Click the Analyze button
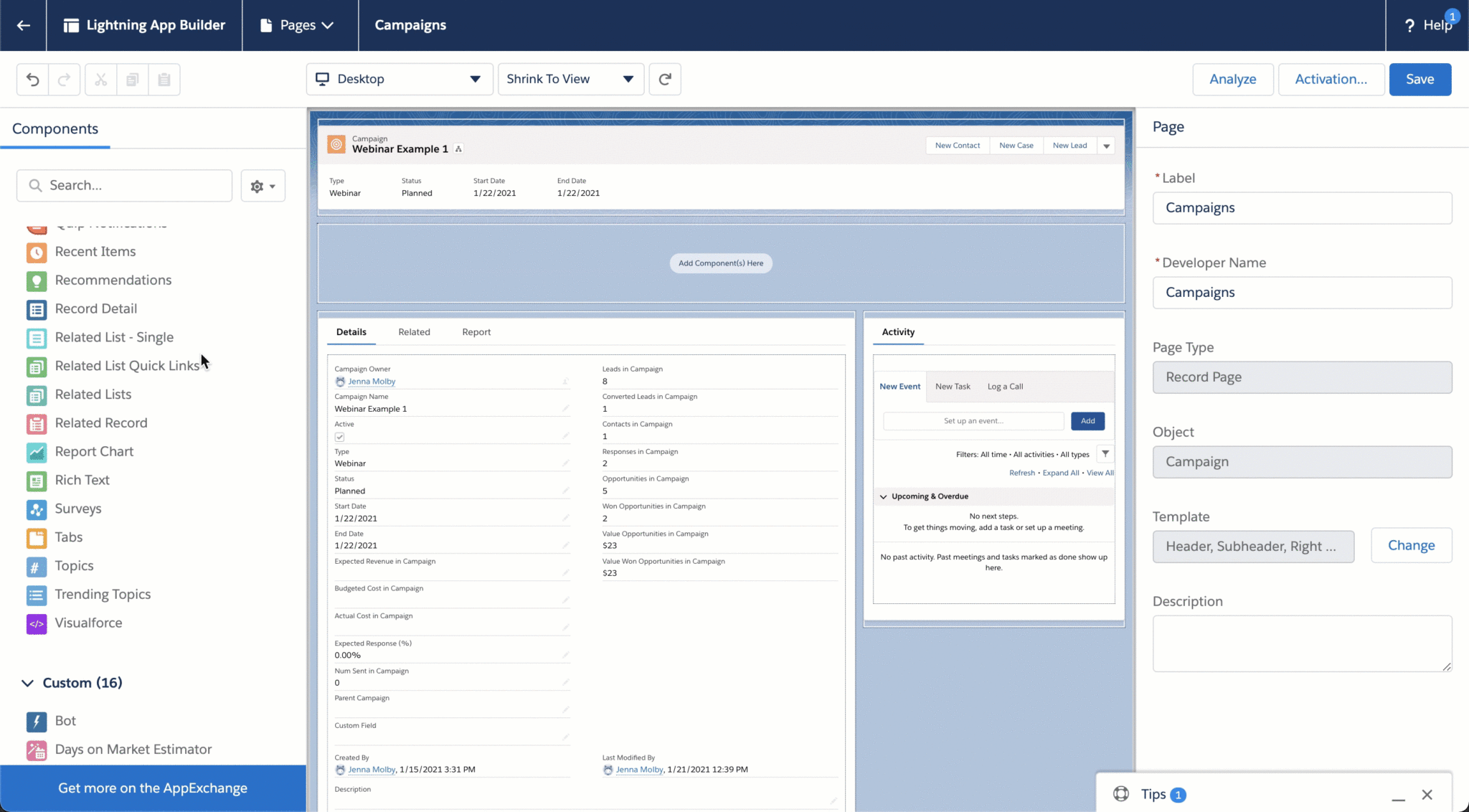Image resolution: width=1469 pixels, height=812 pixels. [x=1233, y=79]
